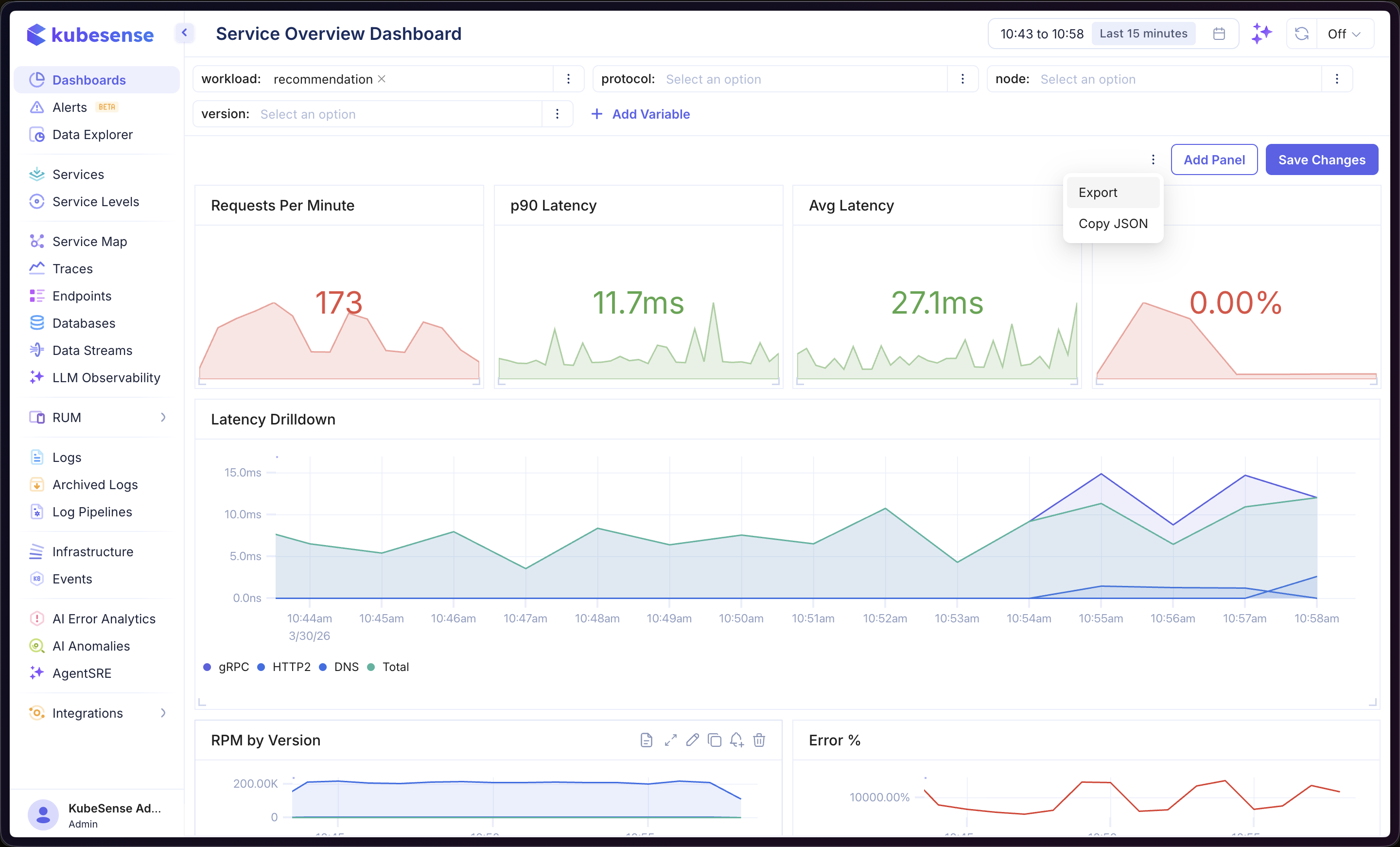
Task: Open the calendar date picker icon
Action: tap(1219, 34)
